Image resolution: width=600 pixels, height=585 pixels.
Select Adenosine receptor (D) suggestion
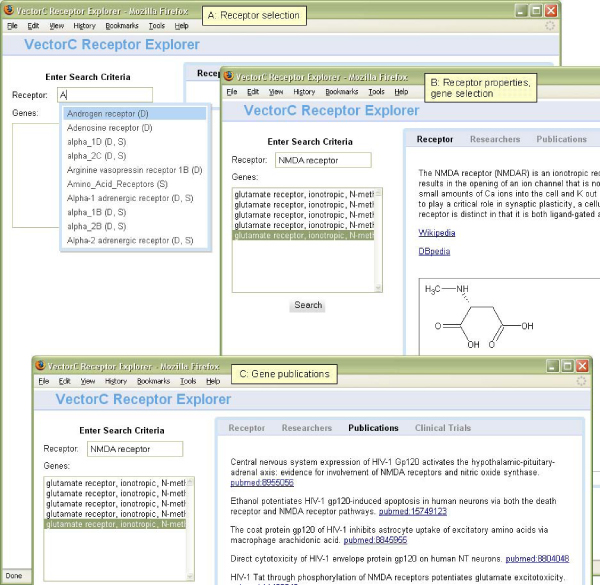point(135,128)
